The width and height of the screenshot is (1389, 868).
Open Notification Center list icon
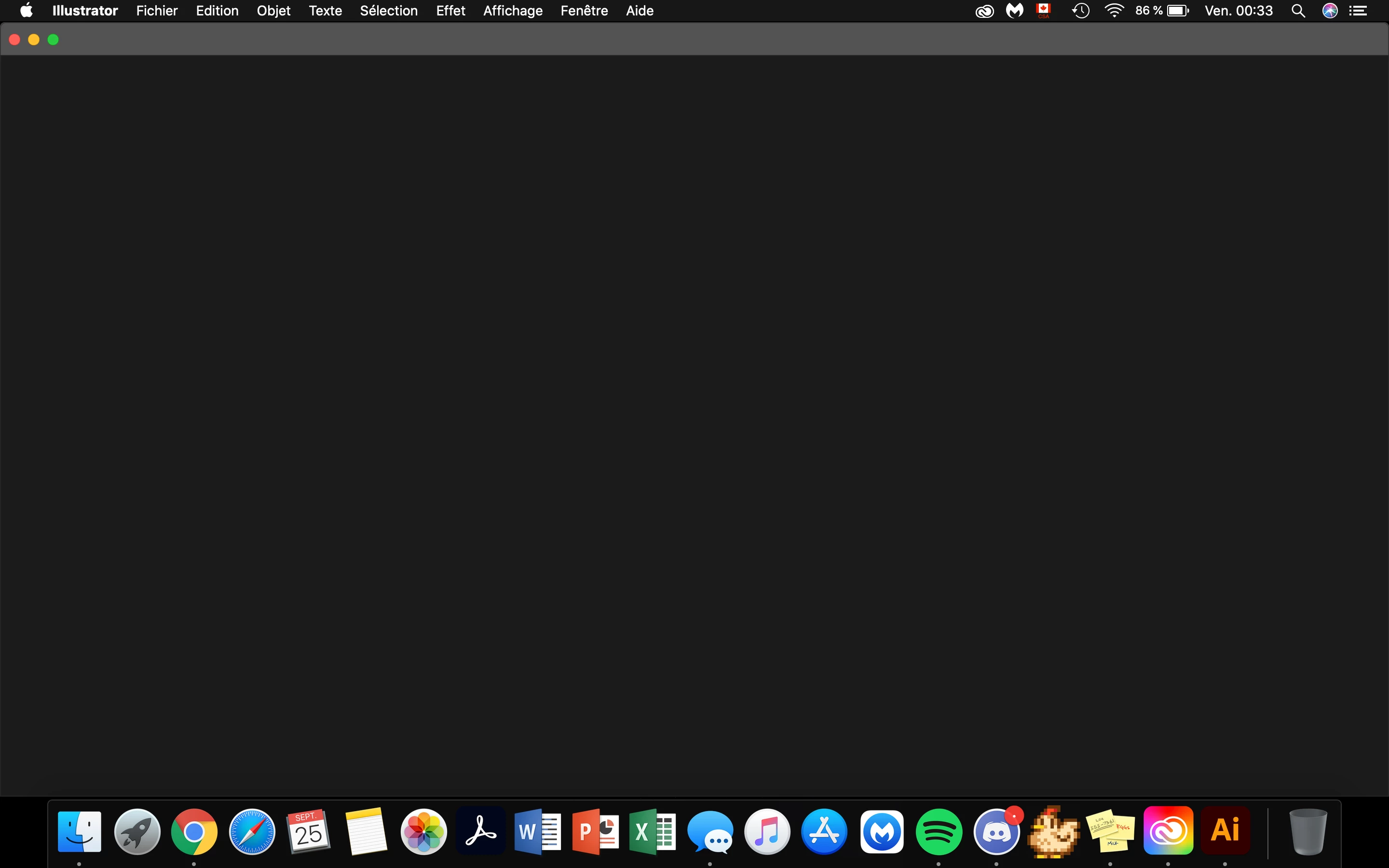[x=1358, y=11]
